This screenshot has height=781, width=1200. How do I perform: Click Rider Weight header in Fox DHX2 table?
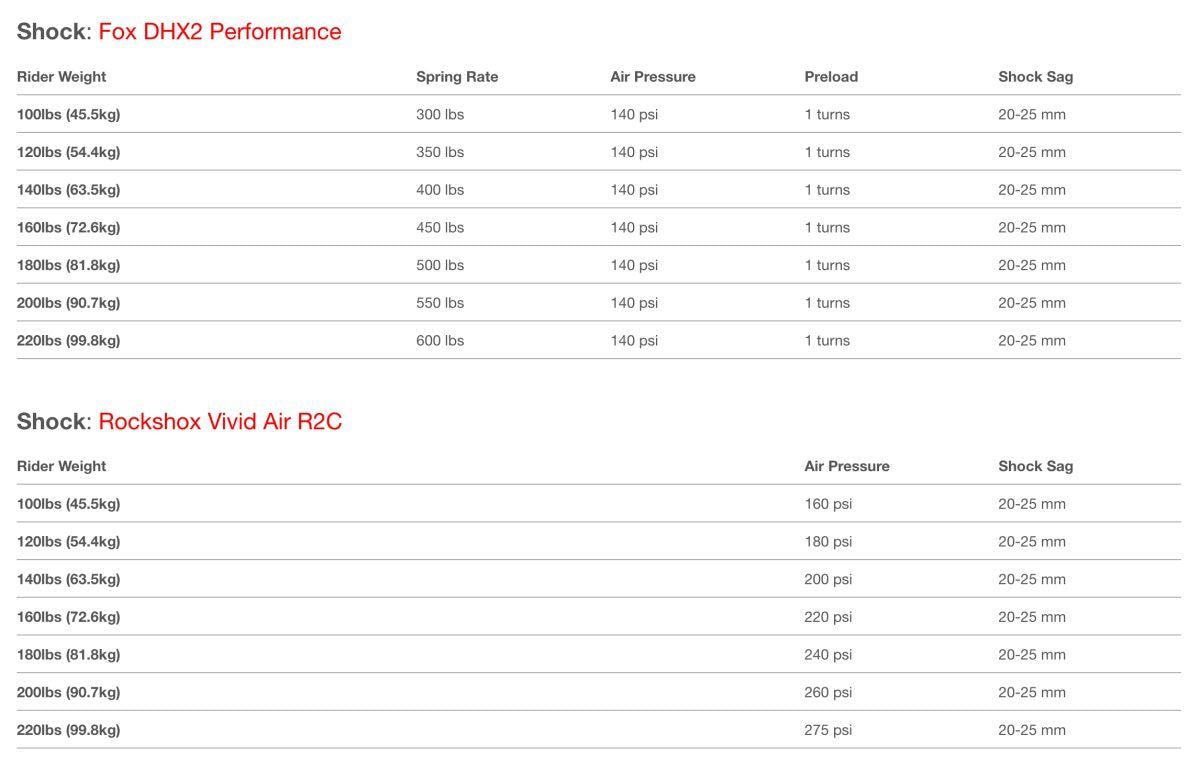[x=61, y=77]
